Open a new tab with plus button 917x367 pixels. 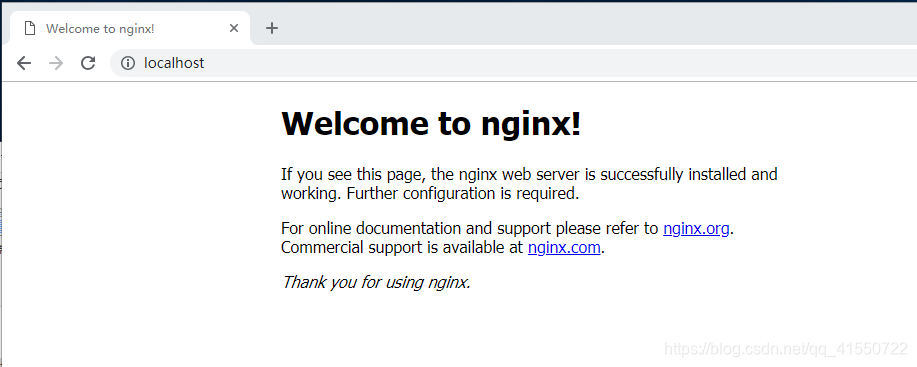[271, 27]
